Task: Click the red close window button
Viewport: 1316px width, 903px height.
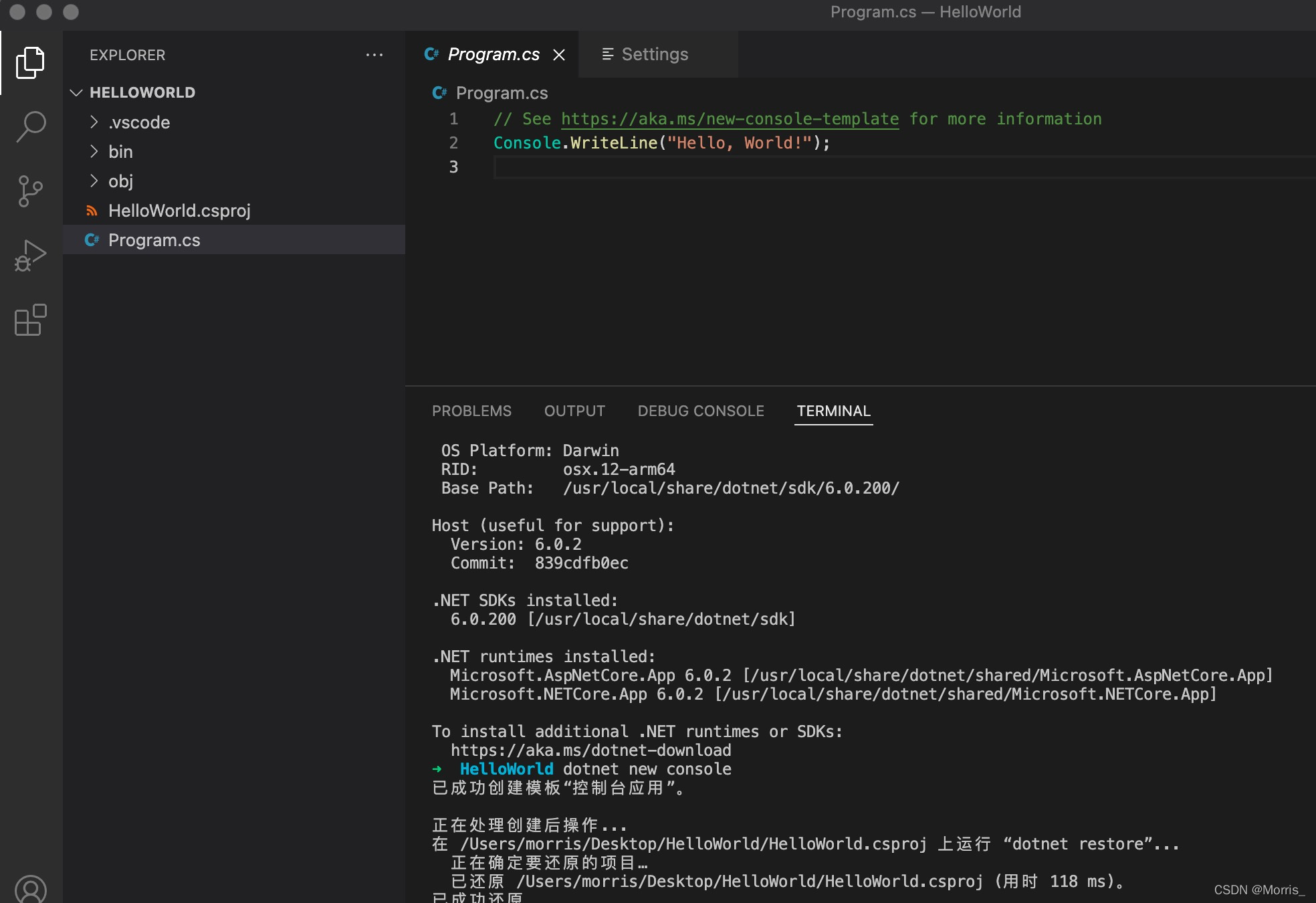Action: tap(17, 12)
